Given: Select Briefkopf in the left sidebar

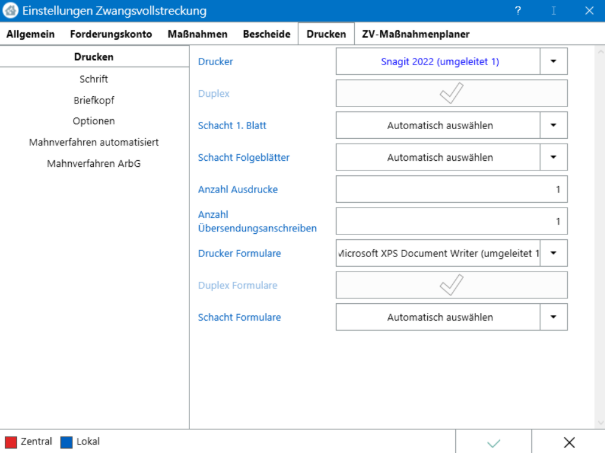Looking at the screenshot, I should pyautogui.click(x=94, y=100).
